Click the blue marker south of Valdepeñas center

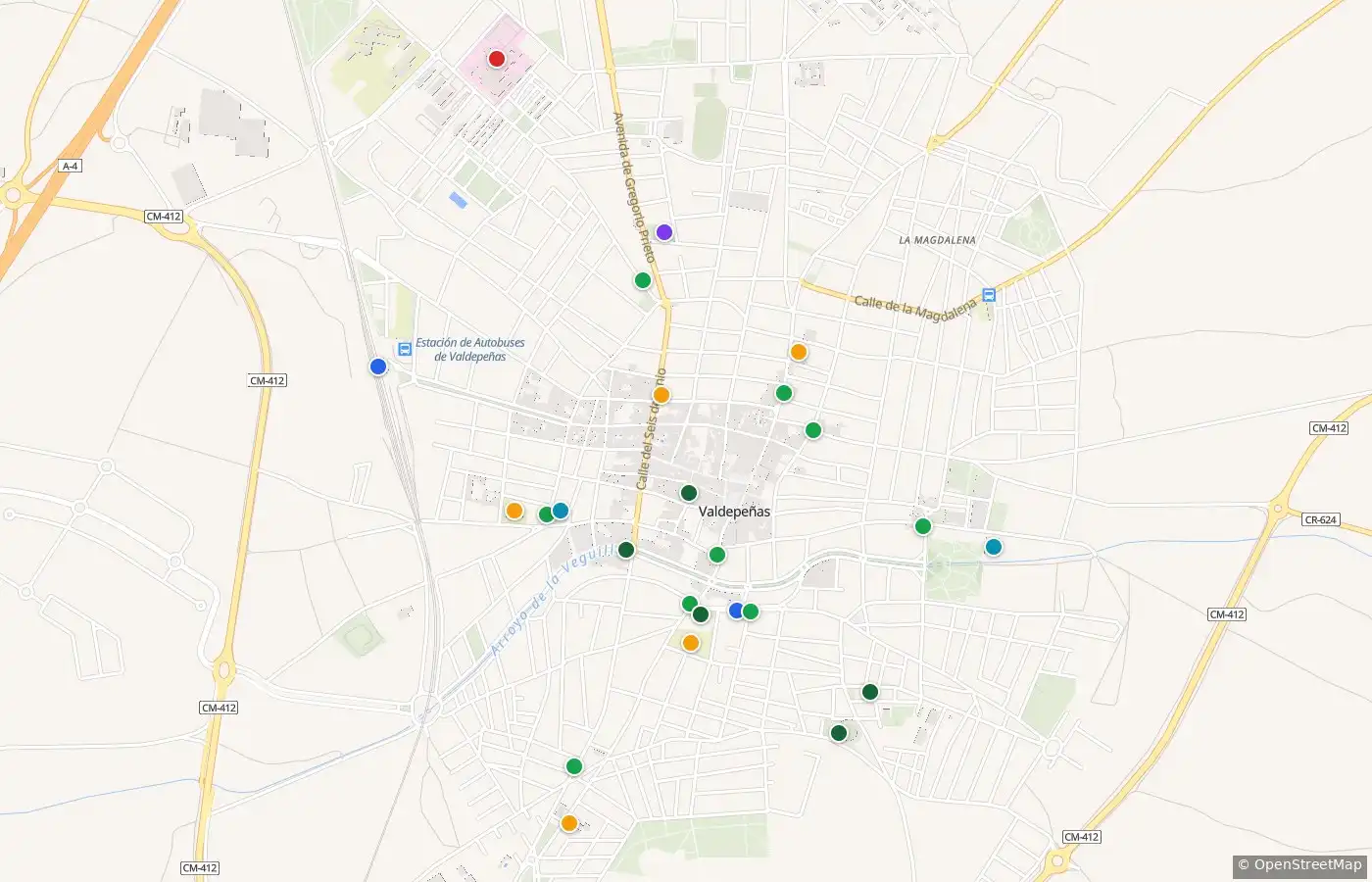point(737,611)
